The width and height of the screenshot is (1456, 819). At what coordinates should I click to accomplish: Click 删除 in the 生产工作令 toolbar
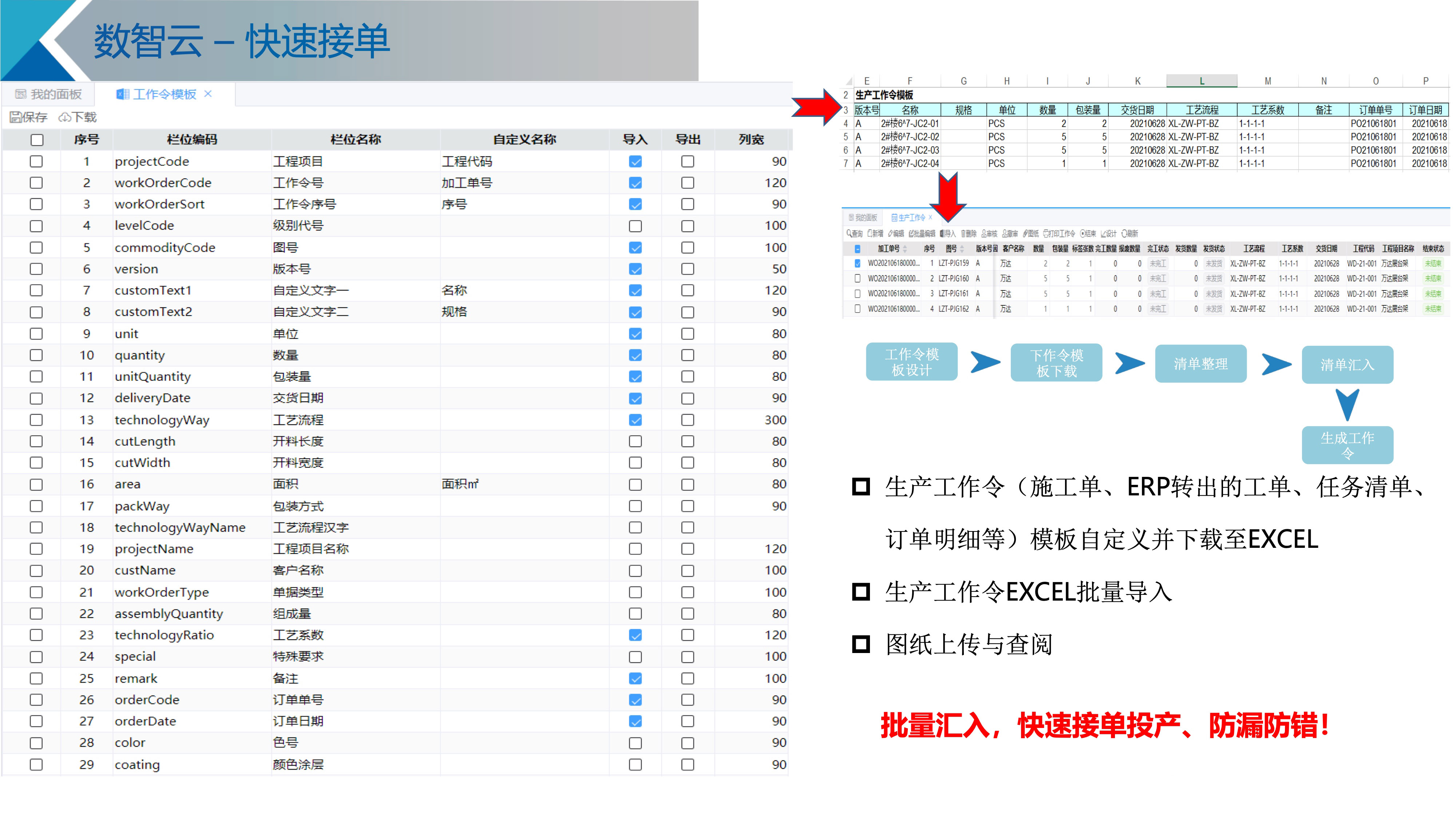tap(969, 233)
